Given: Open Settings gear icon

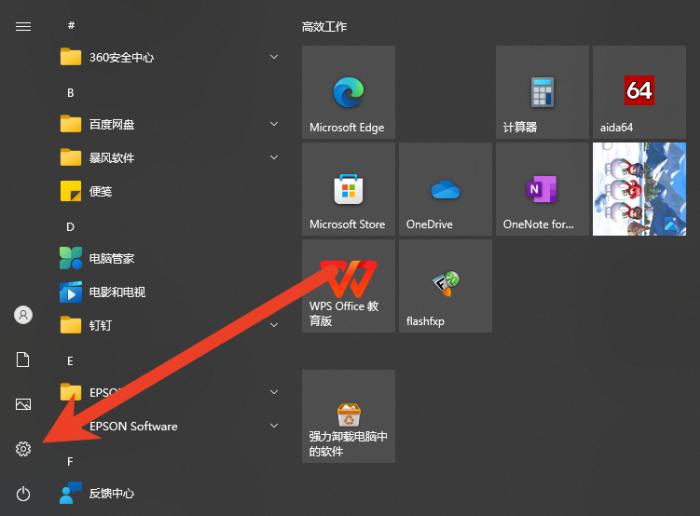Looking at the screenshot, I should coord(23,449).
